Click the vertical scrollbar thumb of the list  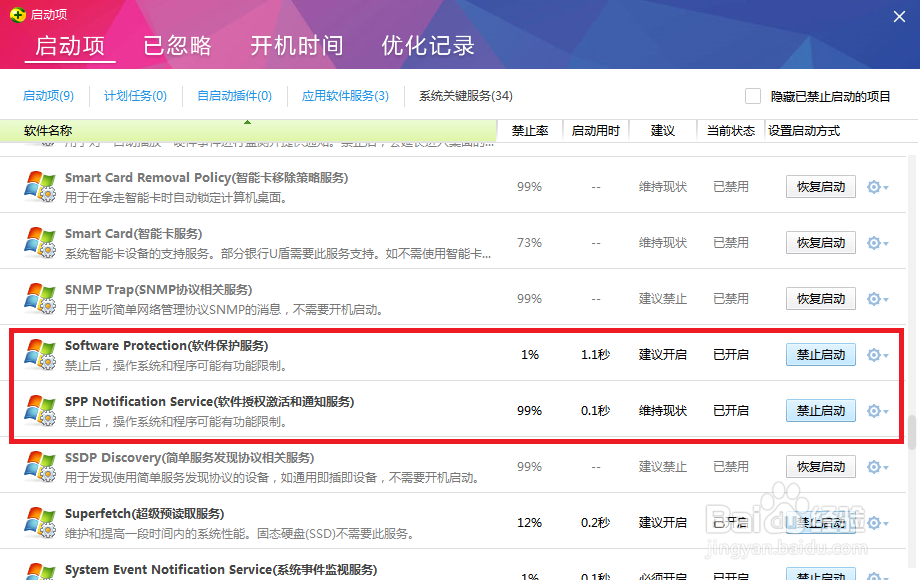pos(912,432)
